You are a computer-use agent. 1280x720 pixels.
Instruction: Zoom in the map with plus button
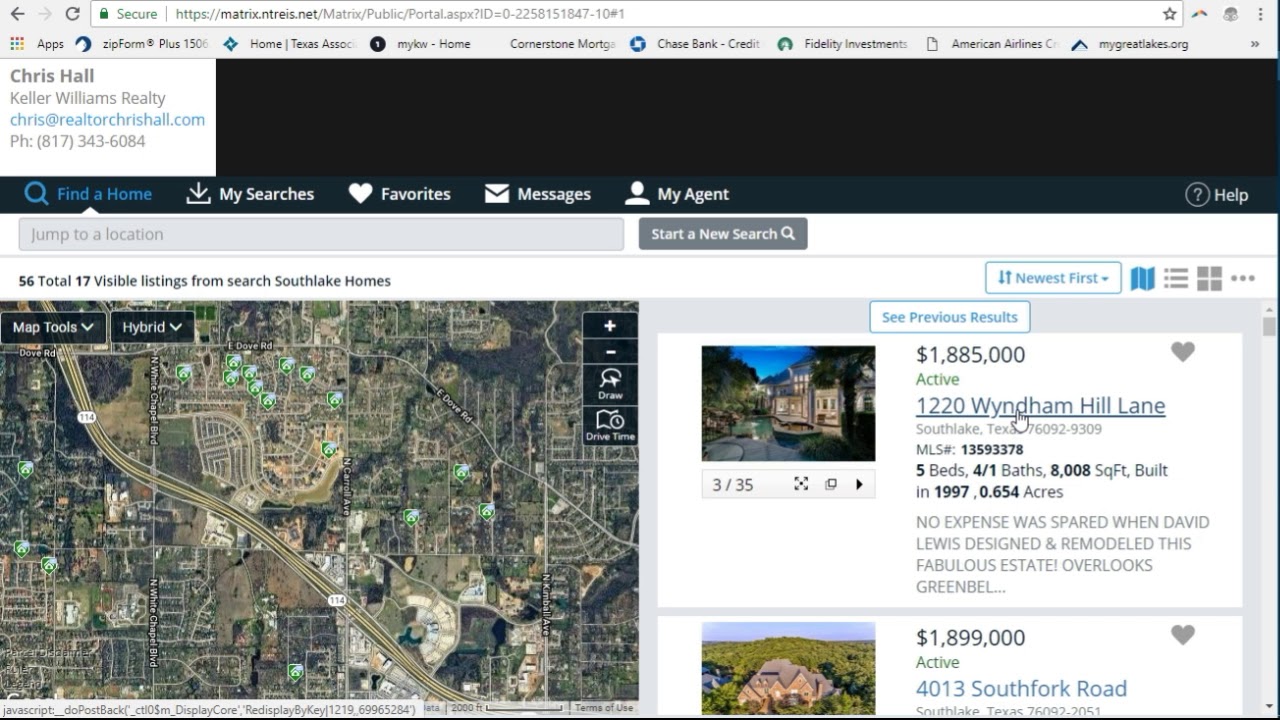(x=610, y=326)
